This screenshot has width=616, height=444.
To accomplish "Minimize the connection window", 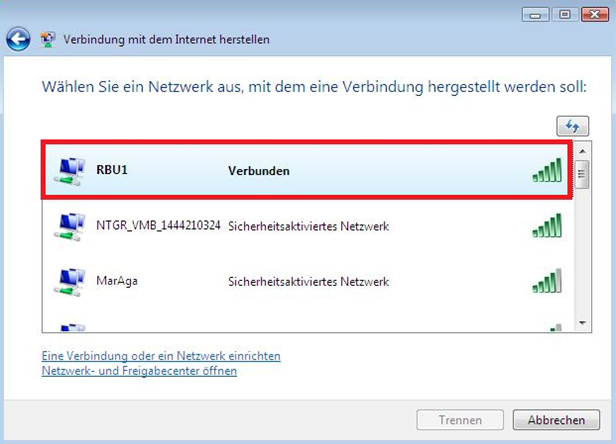I will [535, 15].
